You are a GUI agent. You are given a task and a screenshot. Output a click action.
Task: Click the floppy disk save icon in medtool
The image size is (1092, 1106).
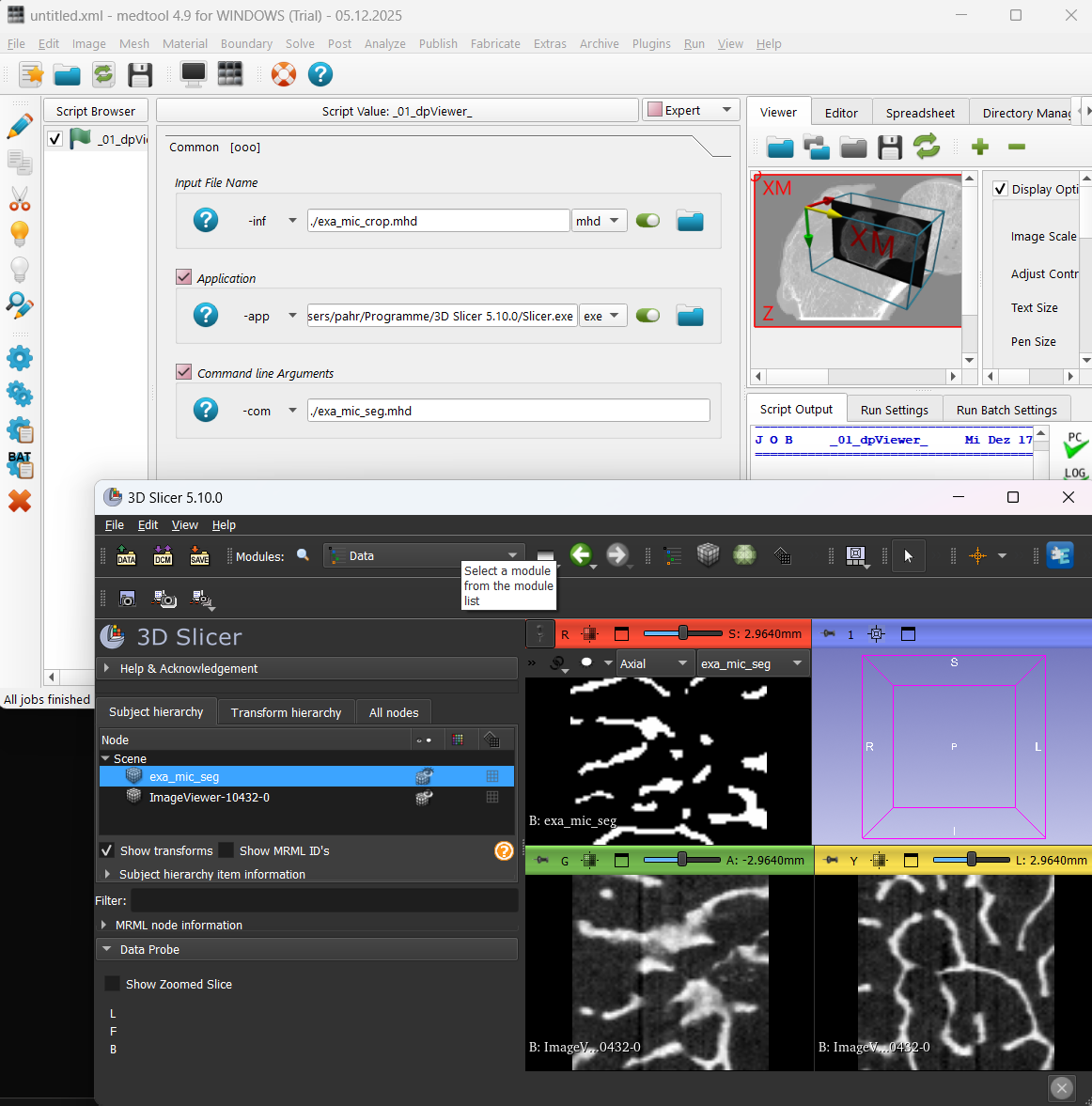coord(140,74)
